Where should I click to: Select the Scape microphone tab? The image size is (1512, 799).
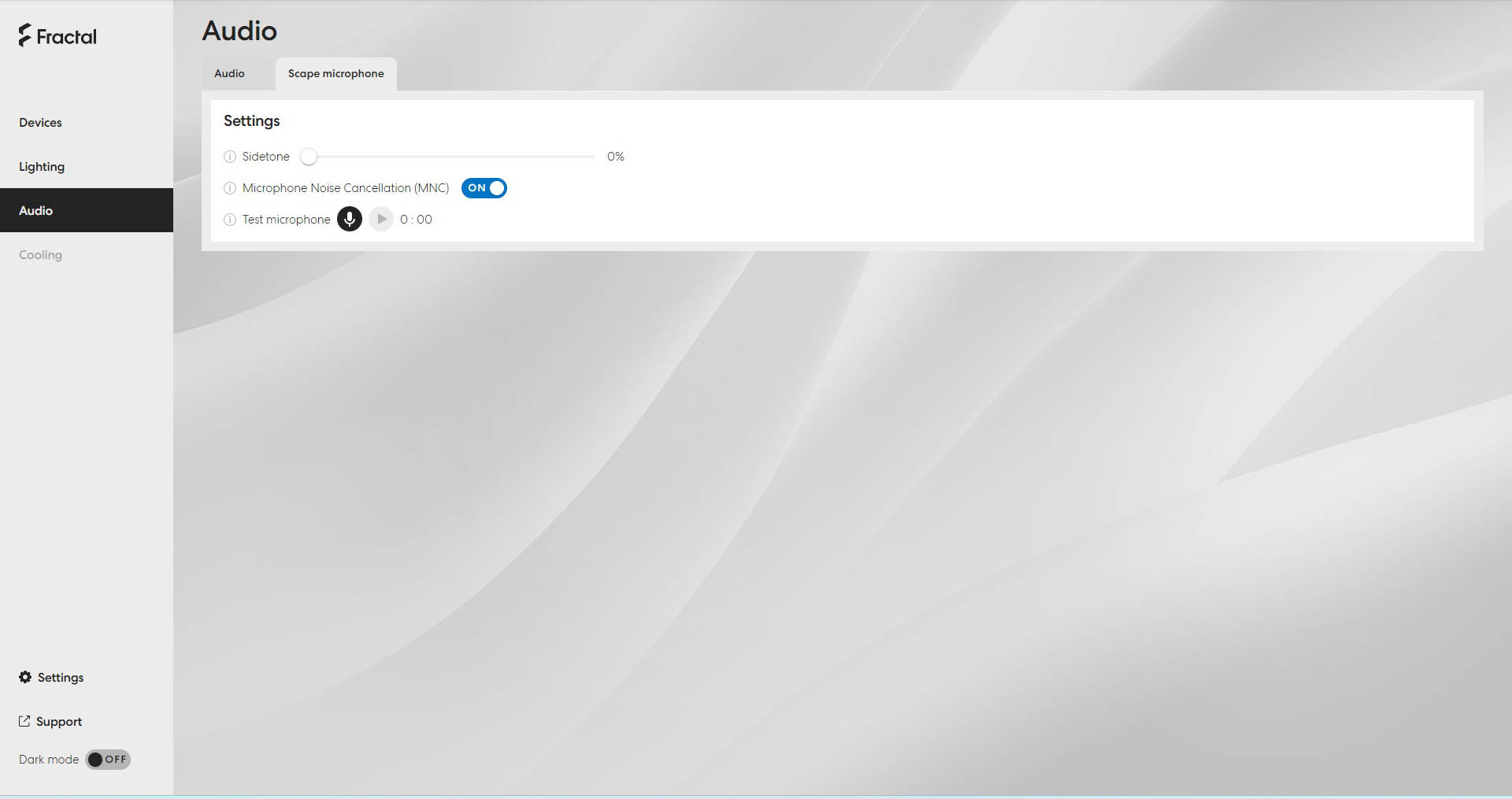[335, 73]
